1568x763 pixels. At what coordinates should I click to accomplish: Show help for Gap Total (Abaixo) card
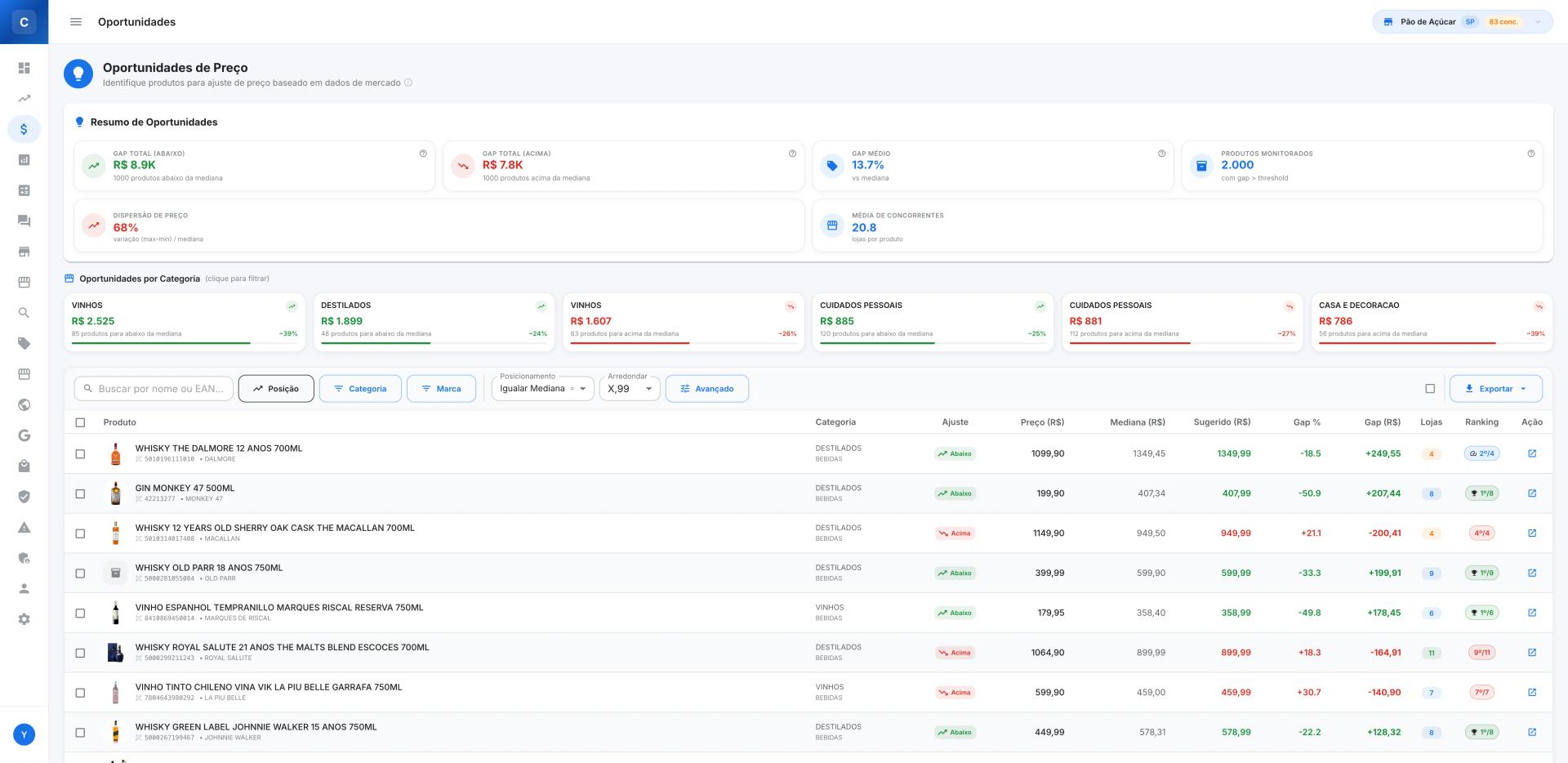coord(423,154)
